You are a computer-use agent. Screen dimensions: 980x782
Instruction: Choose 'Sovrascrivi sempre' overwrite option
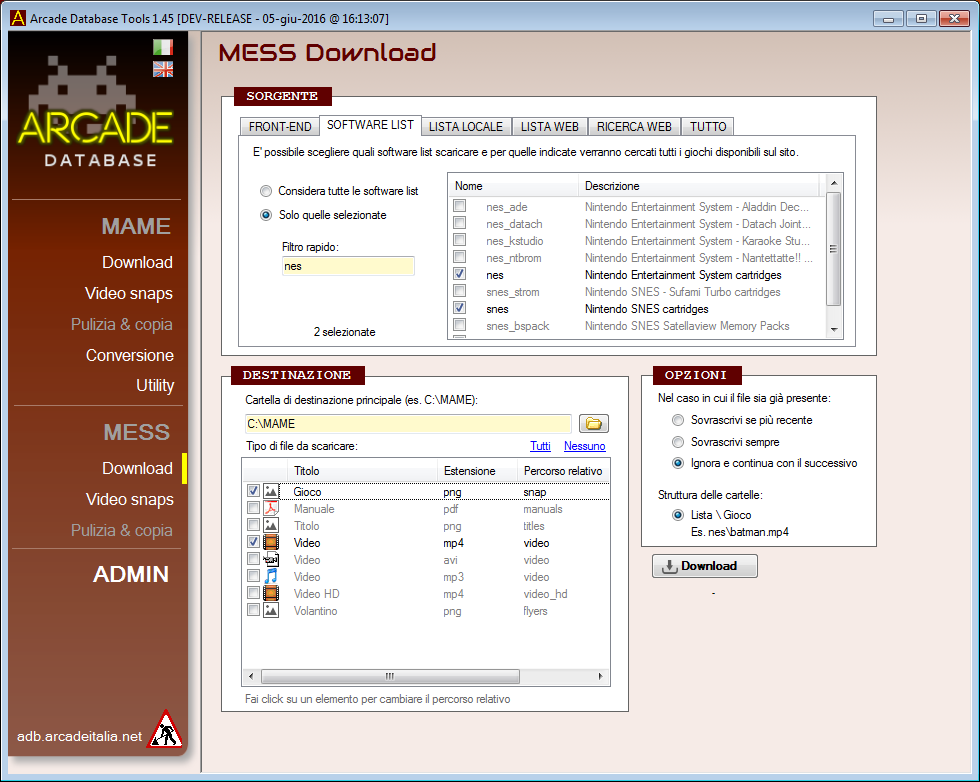point(679,442)
